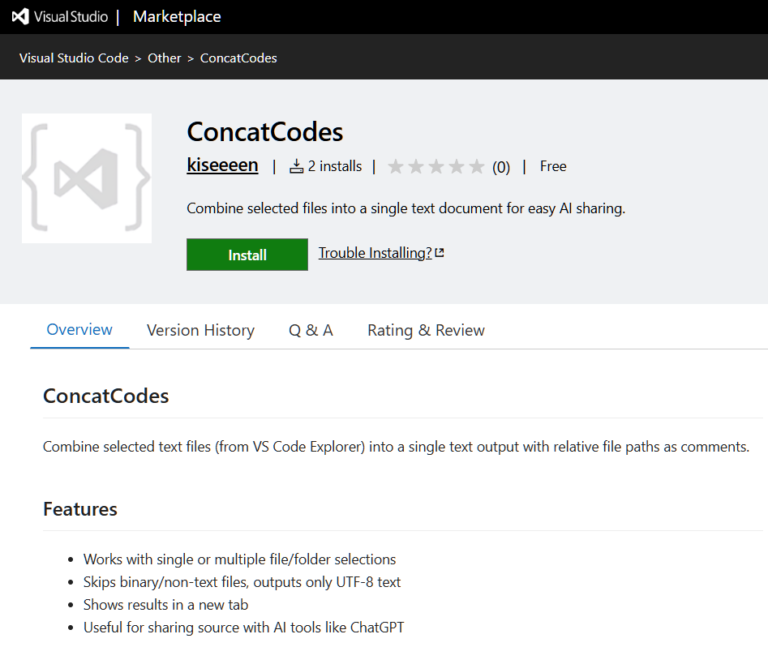This screenshot has width=768, height=647.
Task: Open the Marketplace home link
Action: pos(177,17)
